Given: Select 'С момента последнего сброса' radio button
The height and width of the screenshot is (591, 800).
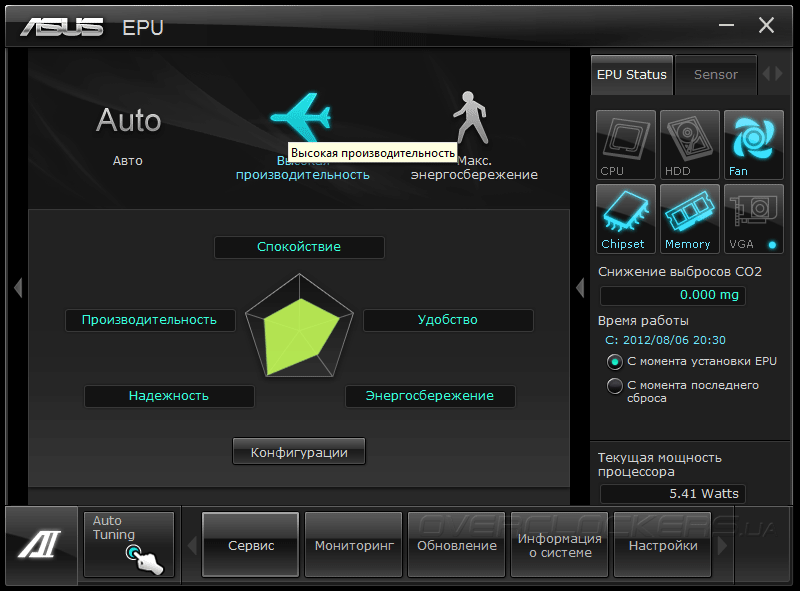Looking at the screenshot, I should 614,386.
